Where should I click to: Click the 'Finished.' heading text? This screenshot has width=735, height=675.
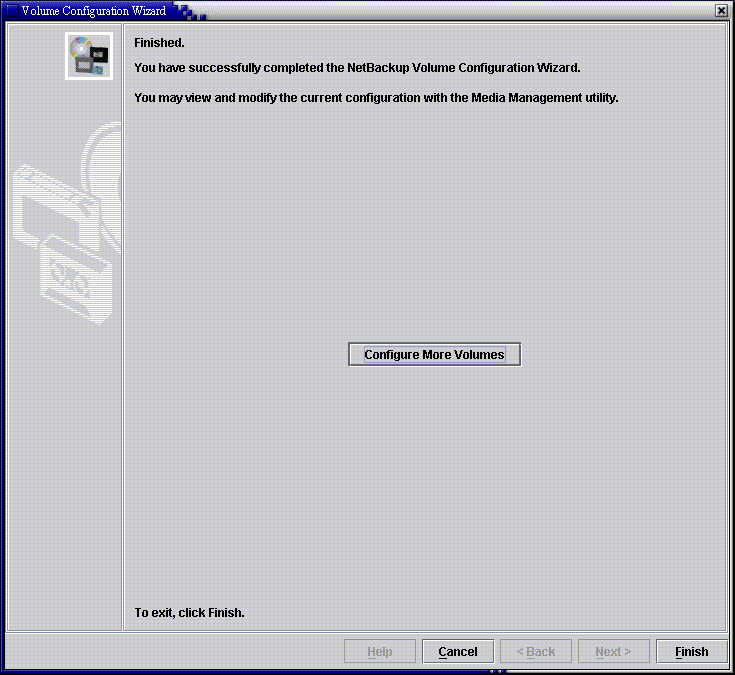[159, 43]
